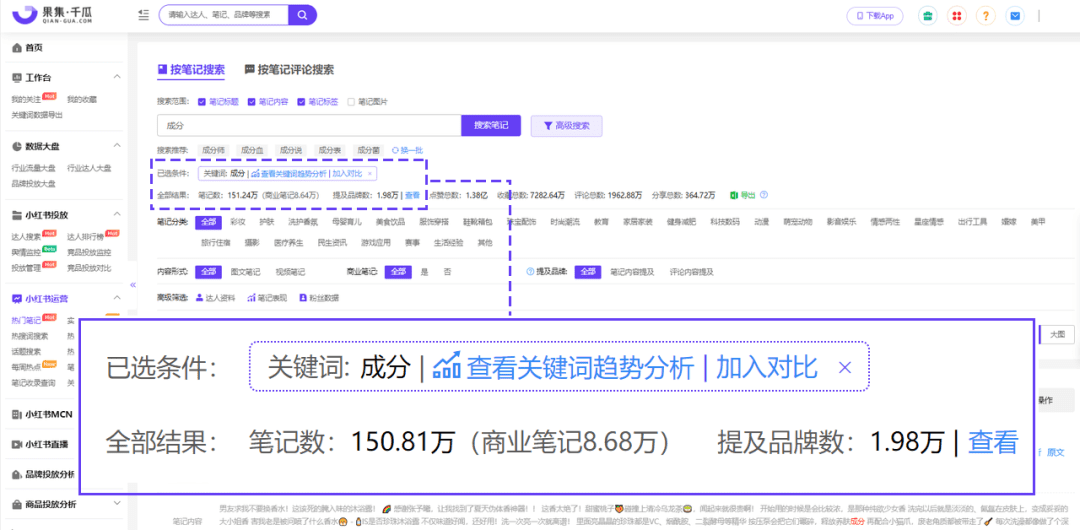Screen dimensions: 1080x530
Task: Click the 笔记表现 chart icon
Action: [x=252, y=298]
